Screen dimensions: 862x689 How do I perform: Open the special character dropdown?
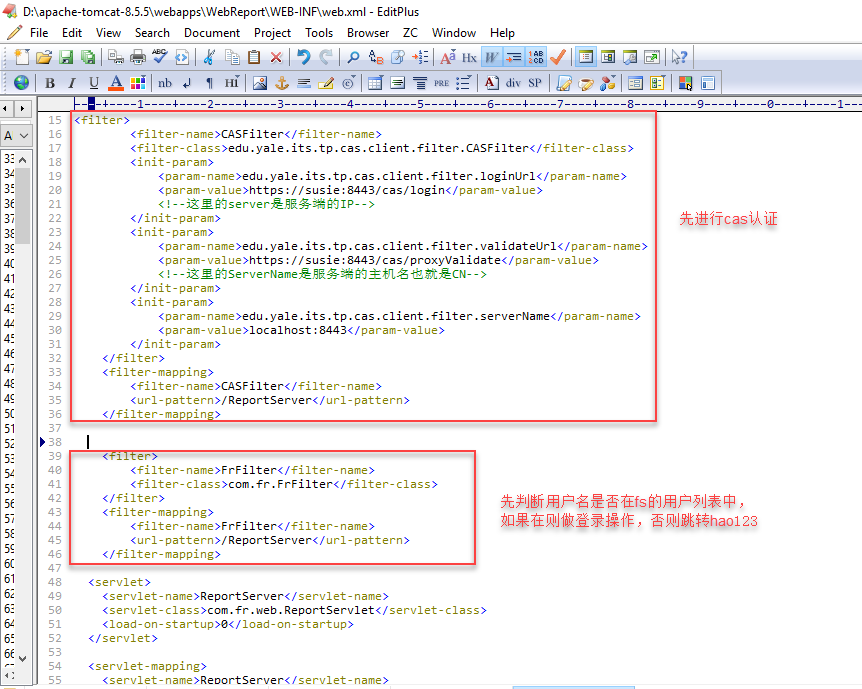[x=349, y=83]
